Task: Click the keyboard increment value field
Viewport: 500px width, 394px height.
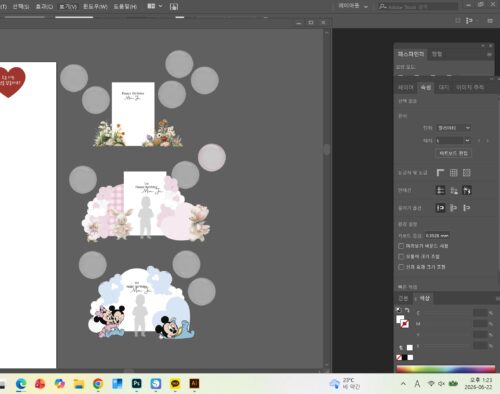Action: coord(437,236)
